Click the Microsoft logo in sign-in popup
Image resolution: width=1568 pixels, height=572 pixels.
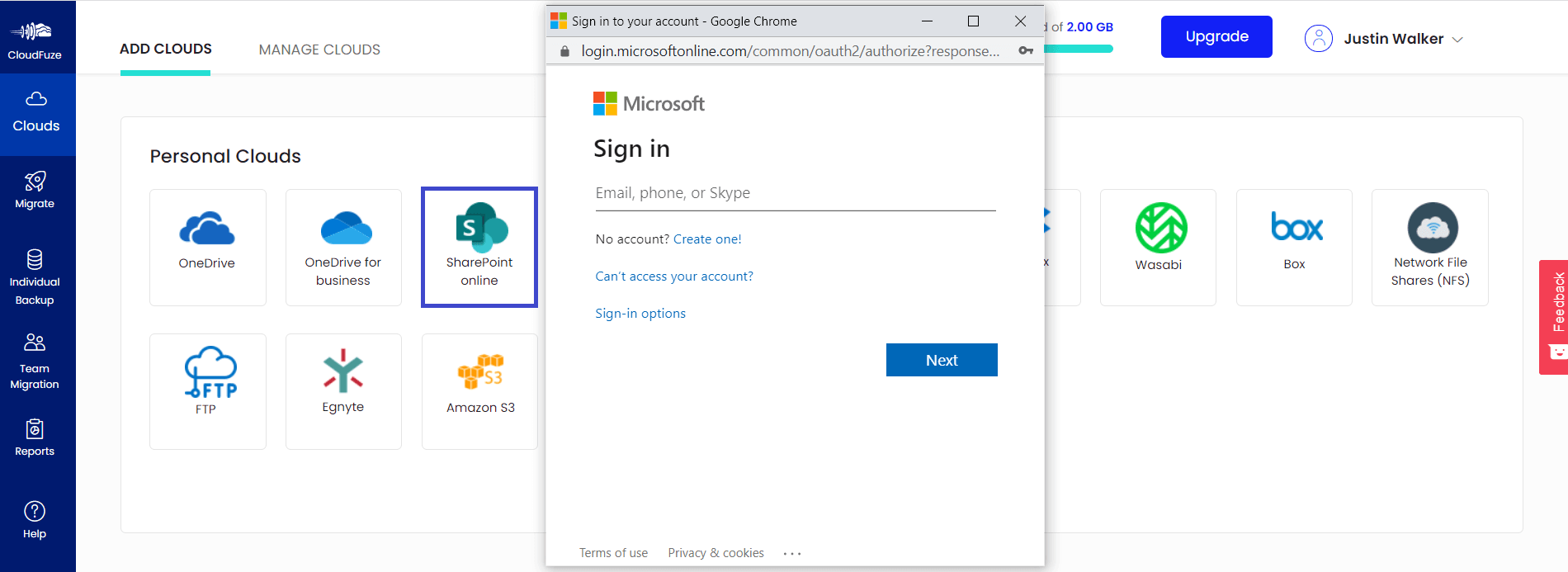(x=649, y=103)
